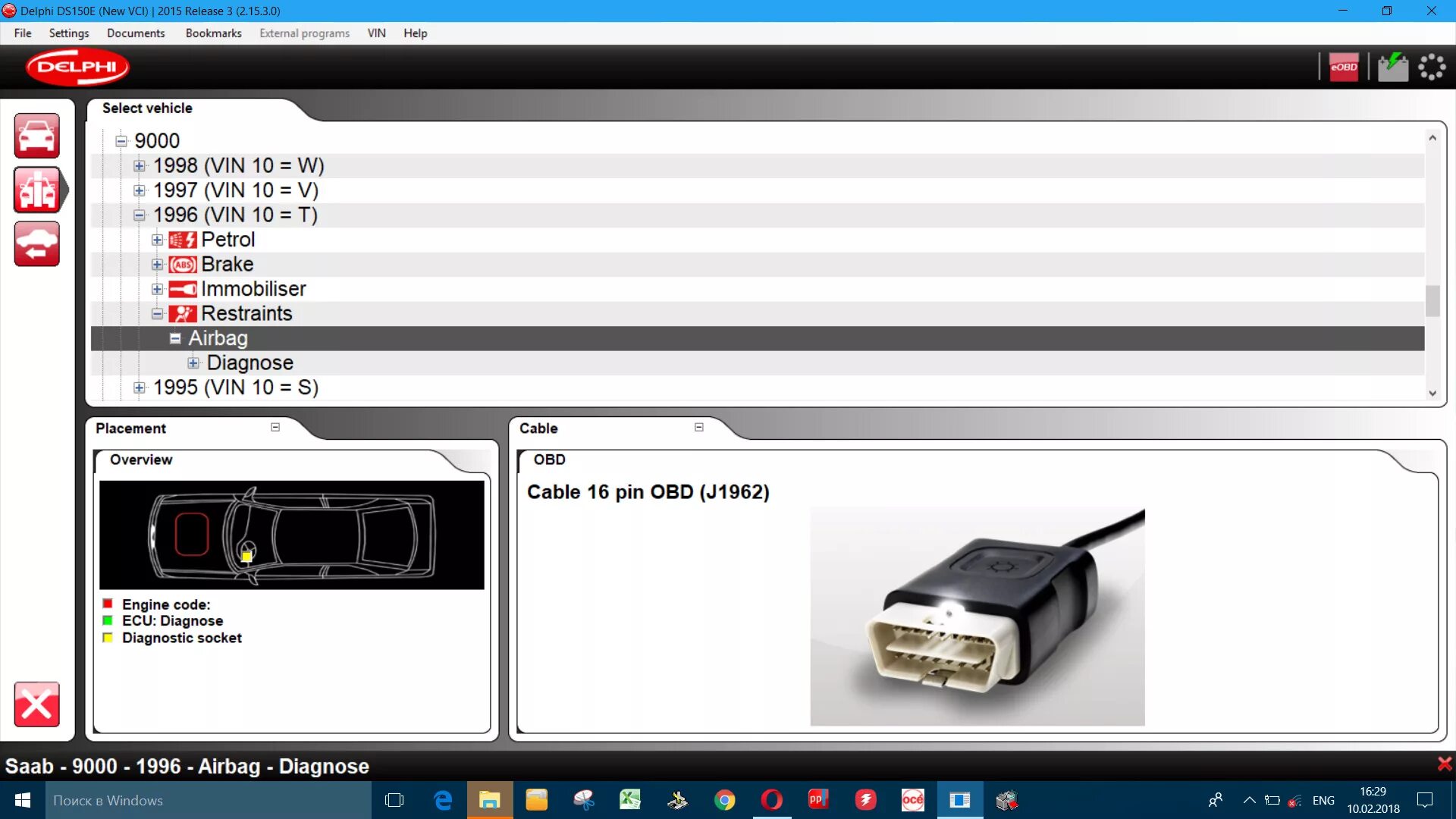Open Excel from the taskbar
Viewport: 1456px width, 819px height.
630,800
